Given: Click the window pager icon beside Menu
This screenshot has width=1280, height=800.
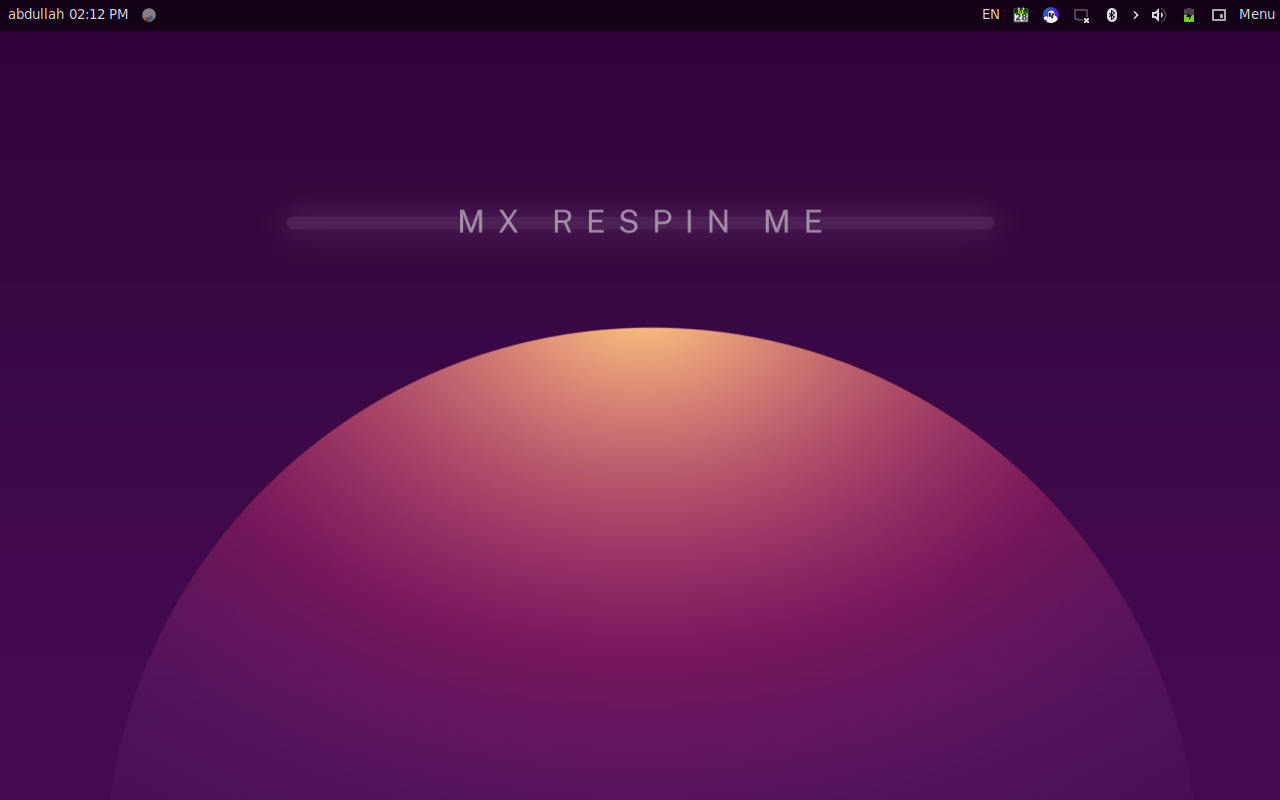Looking at the screenshot, I should click(x=1218, y=15).
